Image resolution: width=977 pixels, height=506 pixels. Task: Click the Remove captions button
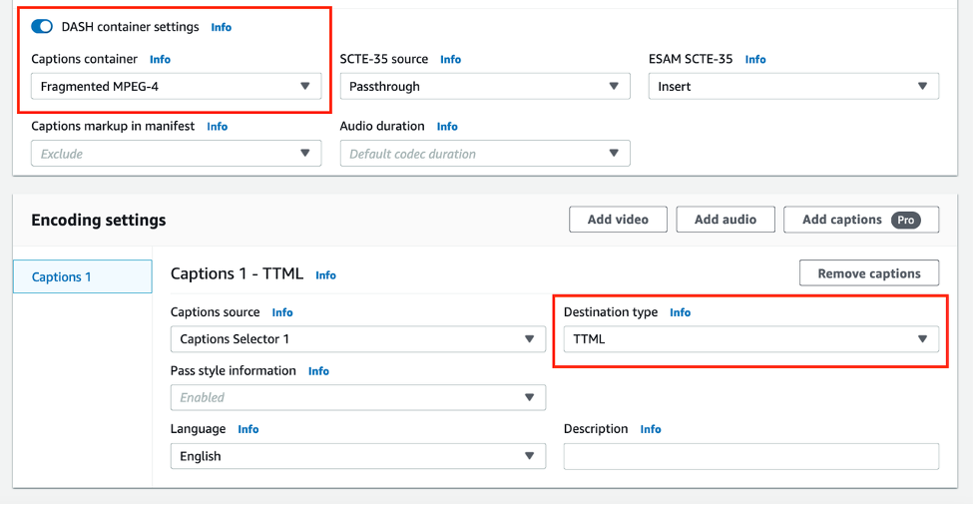point(869,274)
